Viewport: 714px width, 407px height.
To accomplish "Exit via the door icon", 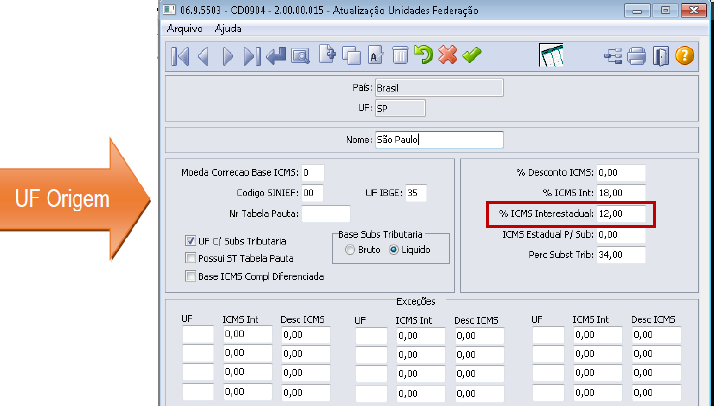I will (x=661, y=56).
